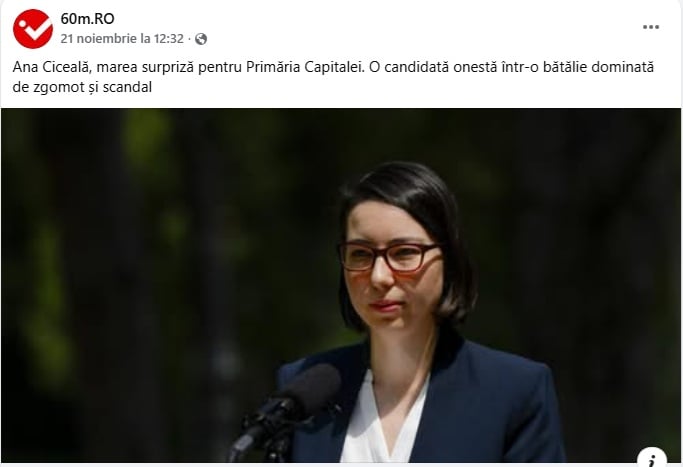The image size is (683, 467).
Task: Click the woman's glasses in the photo
Action: click(389, 256)
